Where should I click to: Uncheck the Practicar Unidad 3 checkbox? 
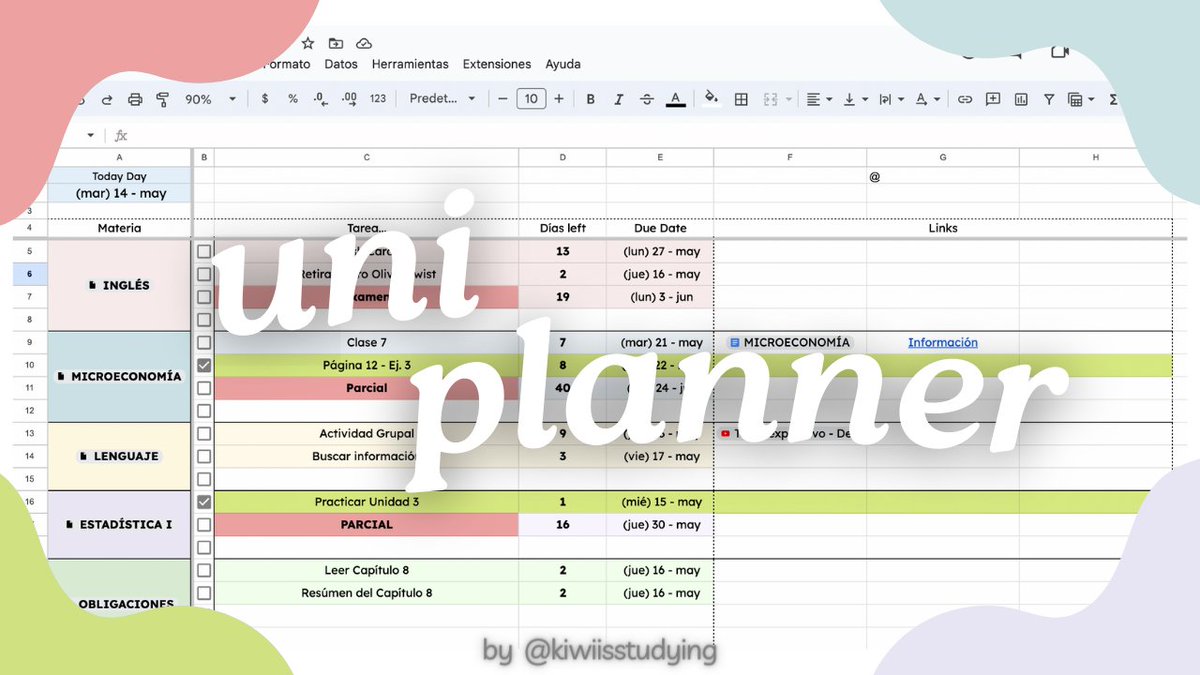pos(204,502)
